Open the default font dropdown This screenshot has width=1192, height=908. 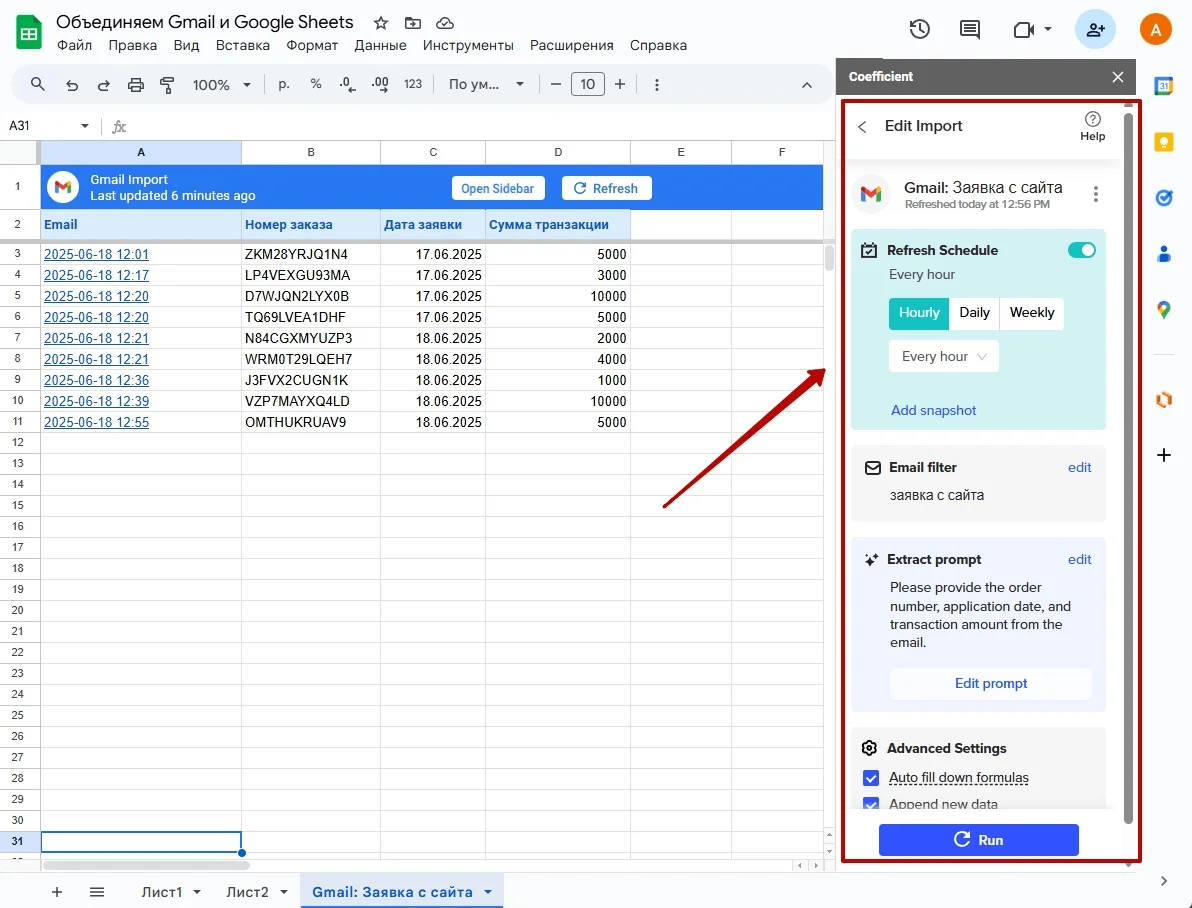486,85
